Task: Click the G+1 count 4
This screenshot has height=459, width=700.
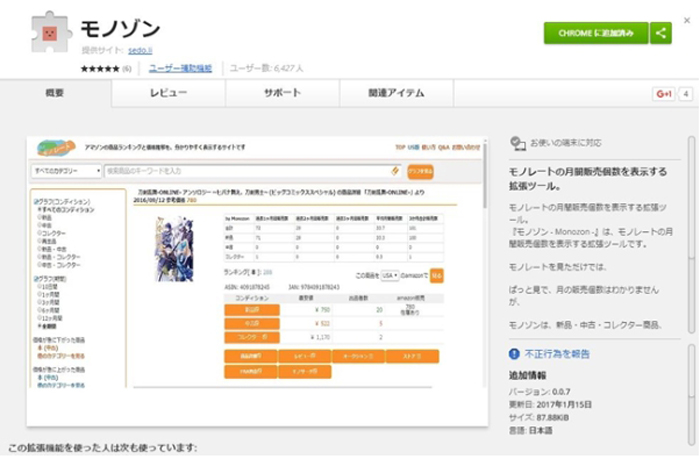Action: coord(686,94)
